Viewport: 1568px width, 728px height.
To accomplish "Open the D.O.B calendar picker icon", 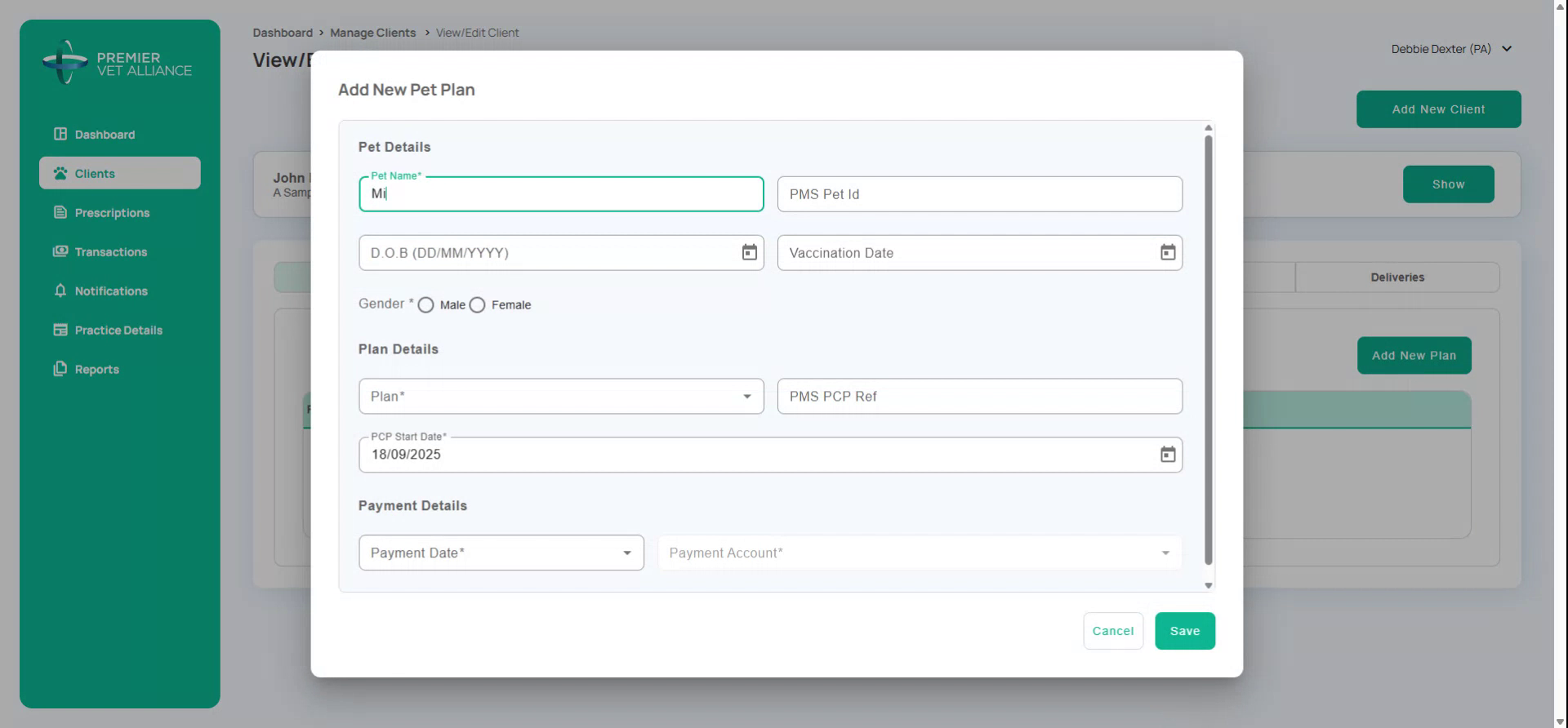I will point(749,253).
